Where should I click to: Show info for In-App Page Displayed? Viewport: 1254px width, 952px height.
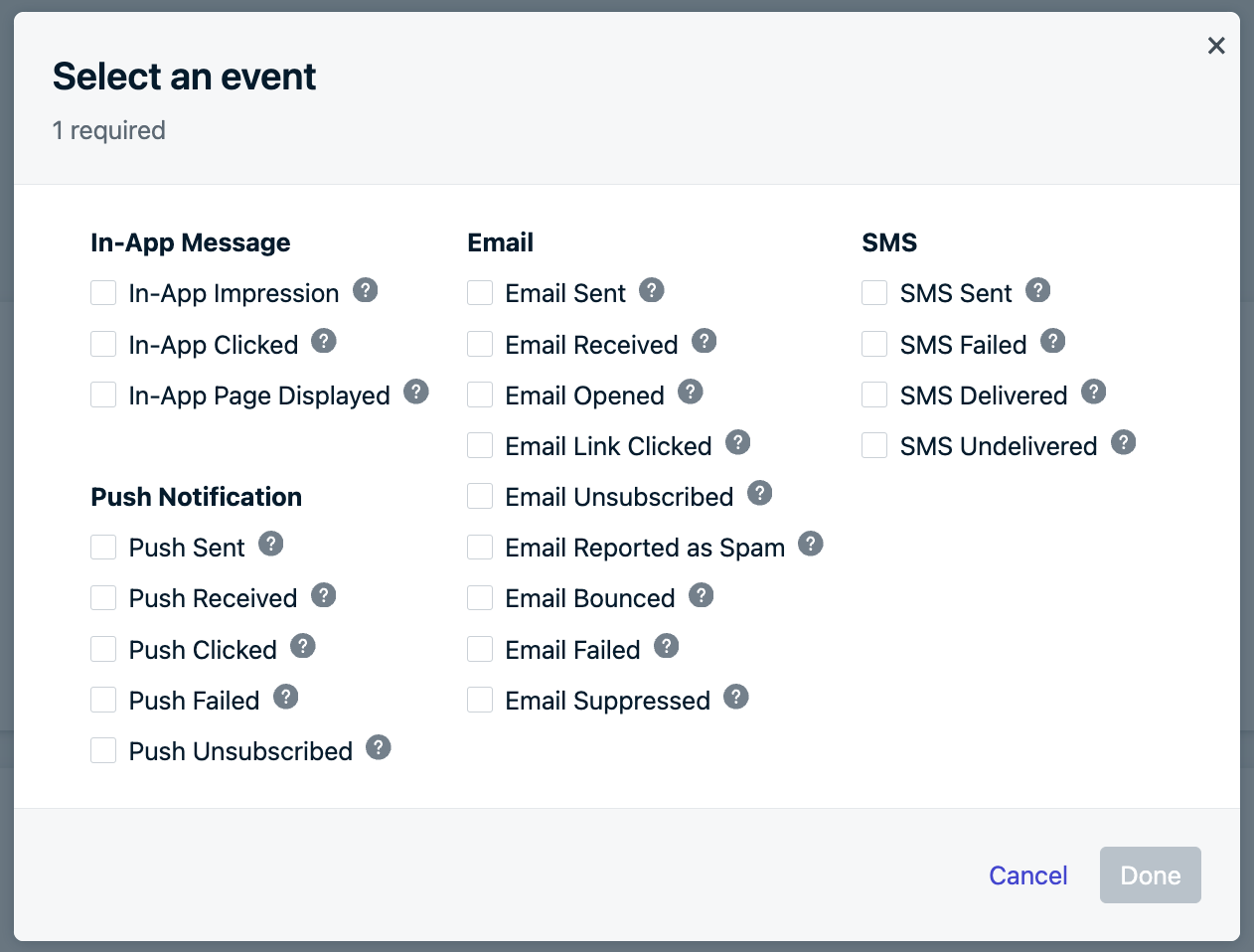(x=416, y=392)
